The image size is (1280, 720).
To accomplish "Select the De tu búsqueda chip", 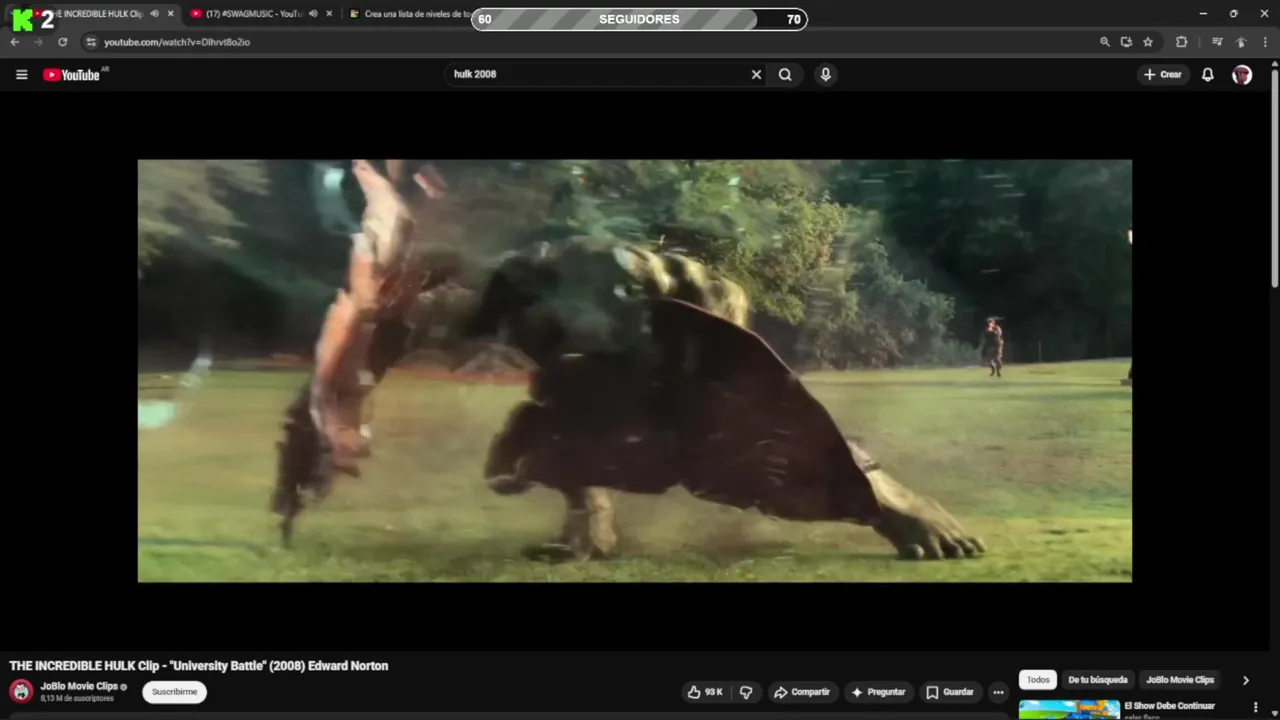I will click(x=1097, y=680).
